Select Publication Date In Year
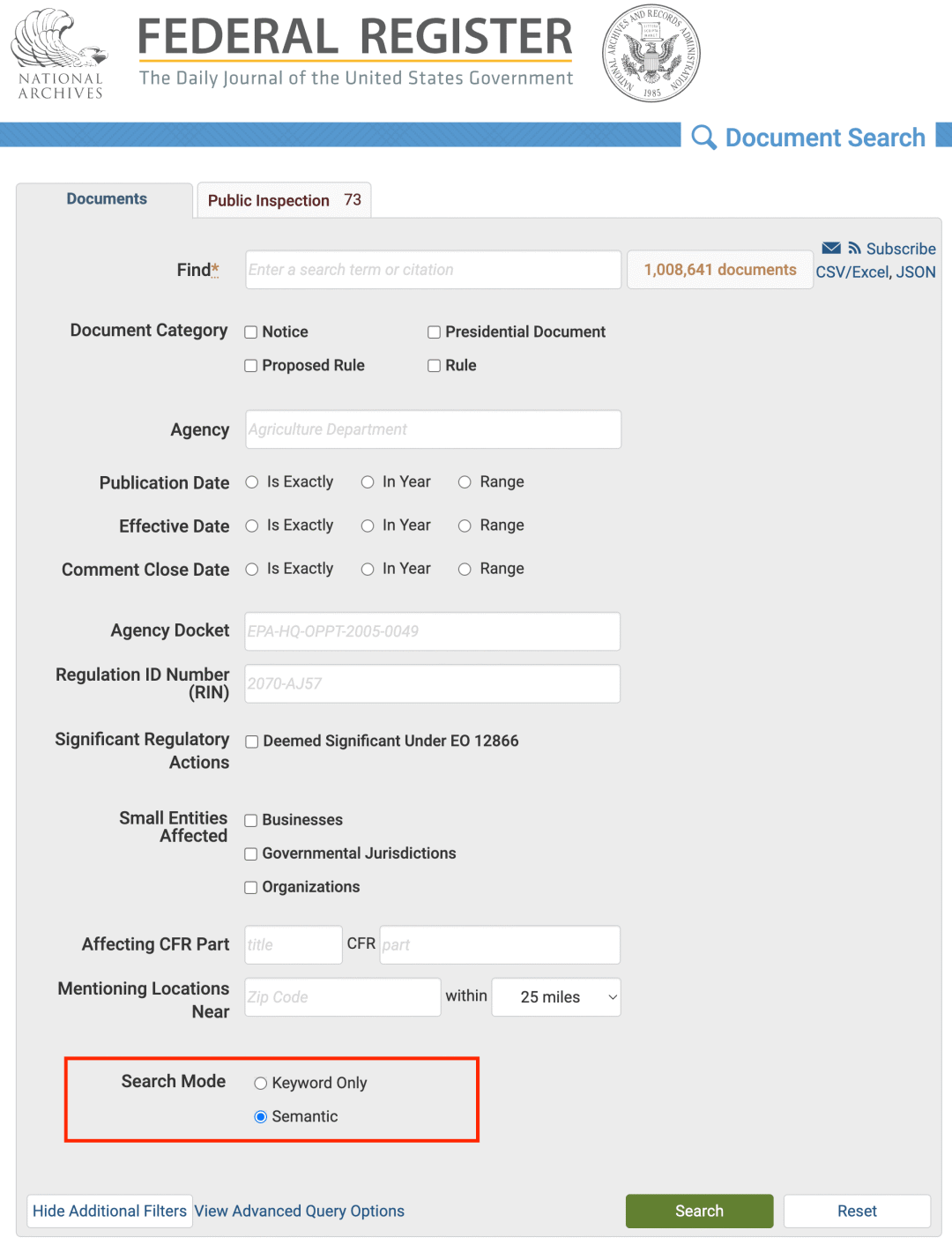 point(368,482)
